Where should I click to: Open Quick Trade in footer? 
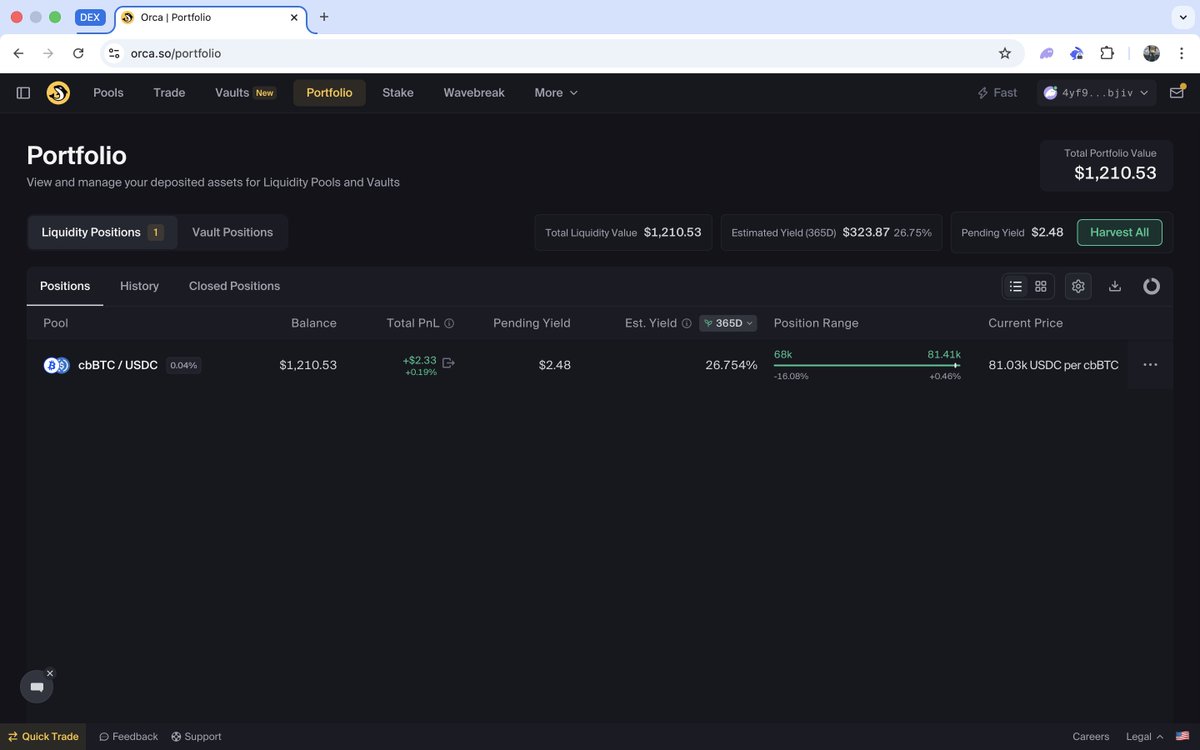(x=43, y=736)
